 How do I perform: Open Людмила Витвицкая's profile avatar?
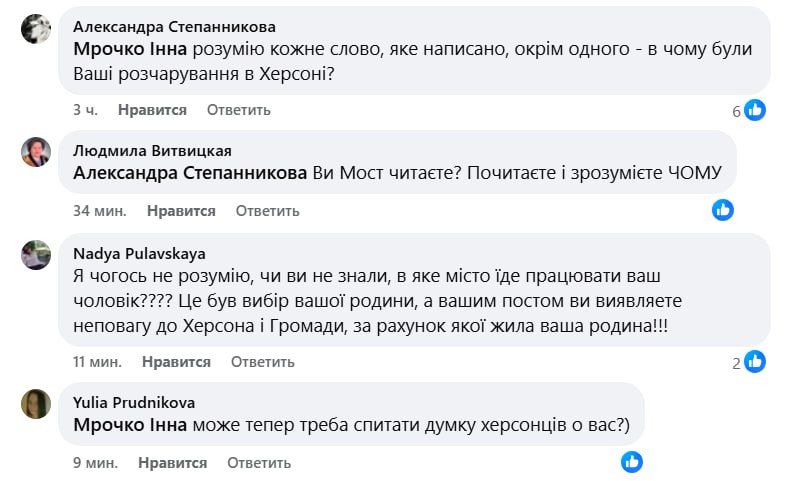[36, 152]
